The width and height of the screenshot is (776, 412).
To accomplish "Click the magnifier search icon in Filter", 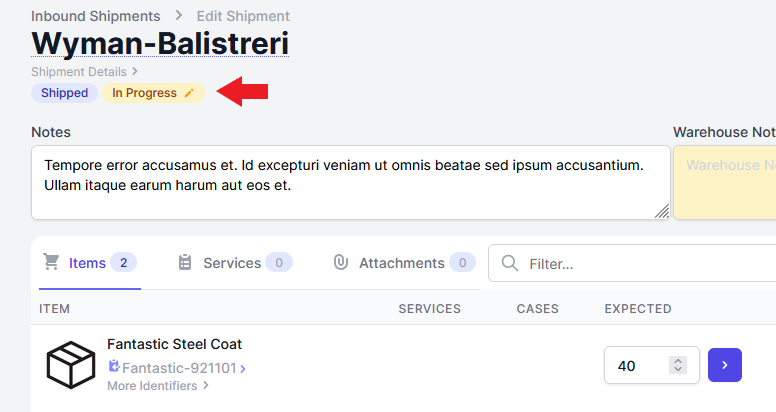I will [510, 263].
